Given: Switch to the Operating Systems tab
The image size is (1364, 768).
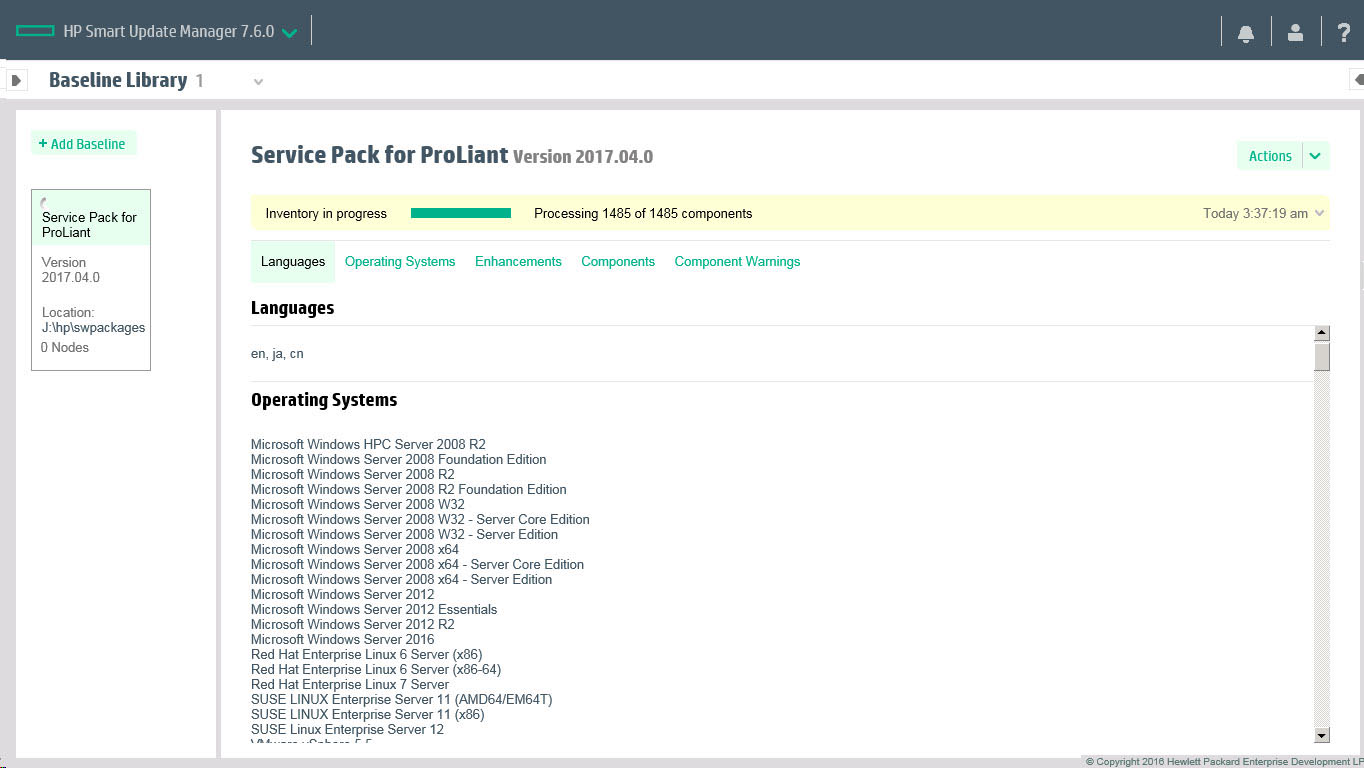Looking at the screenshot, I should click(x=400, y=262).
